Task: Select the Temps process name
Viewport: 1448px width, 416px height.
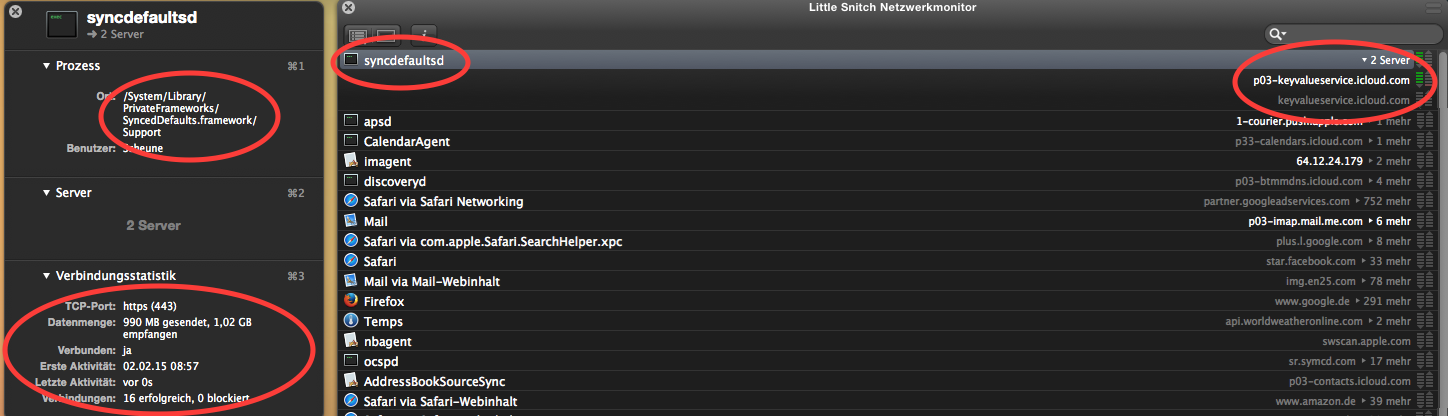Action: coord(383,321)
